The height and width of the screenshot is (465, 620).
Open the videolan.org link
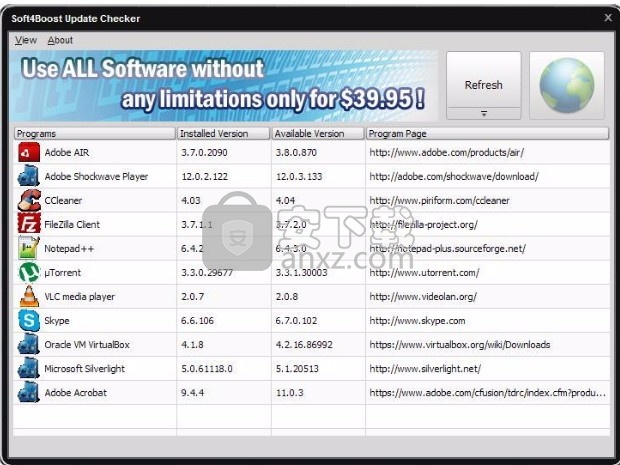pyautogui.click(x=423, y=297)
